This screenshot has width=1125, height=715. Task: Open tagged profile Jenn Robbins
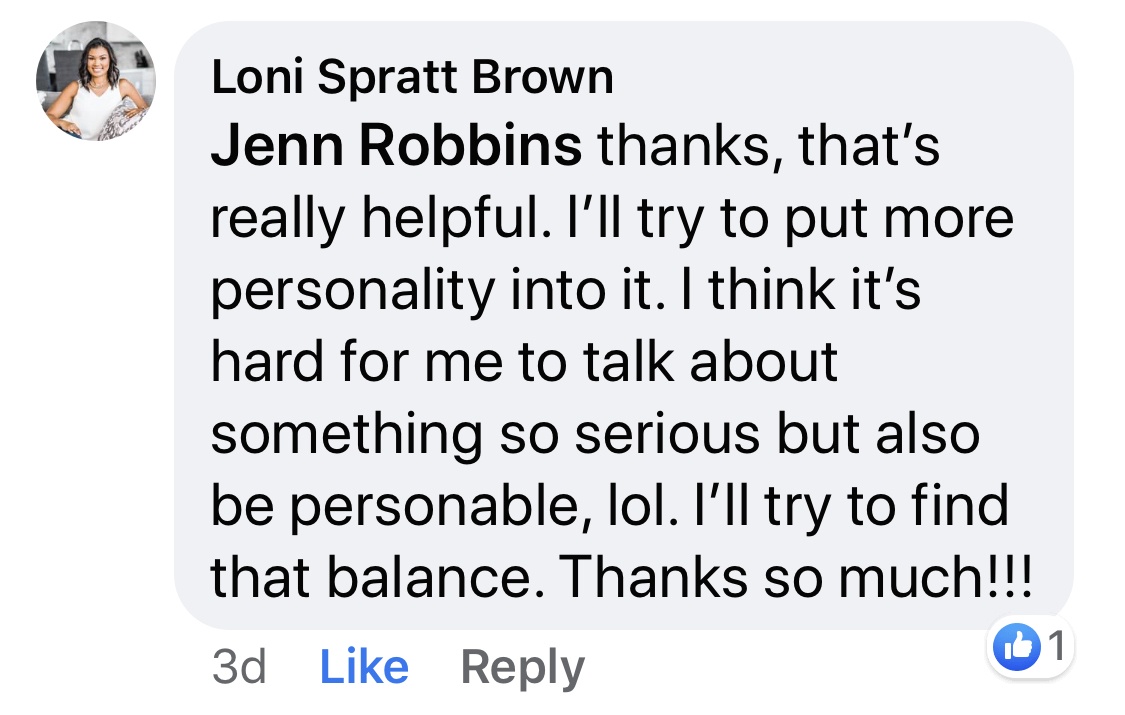[396, 146]
